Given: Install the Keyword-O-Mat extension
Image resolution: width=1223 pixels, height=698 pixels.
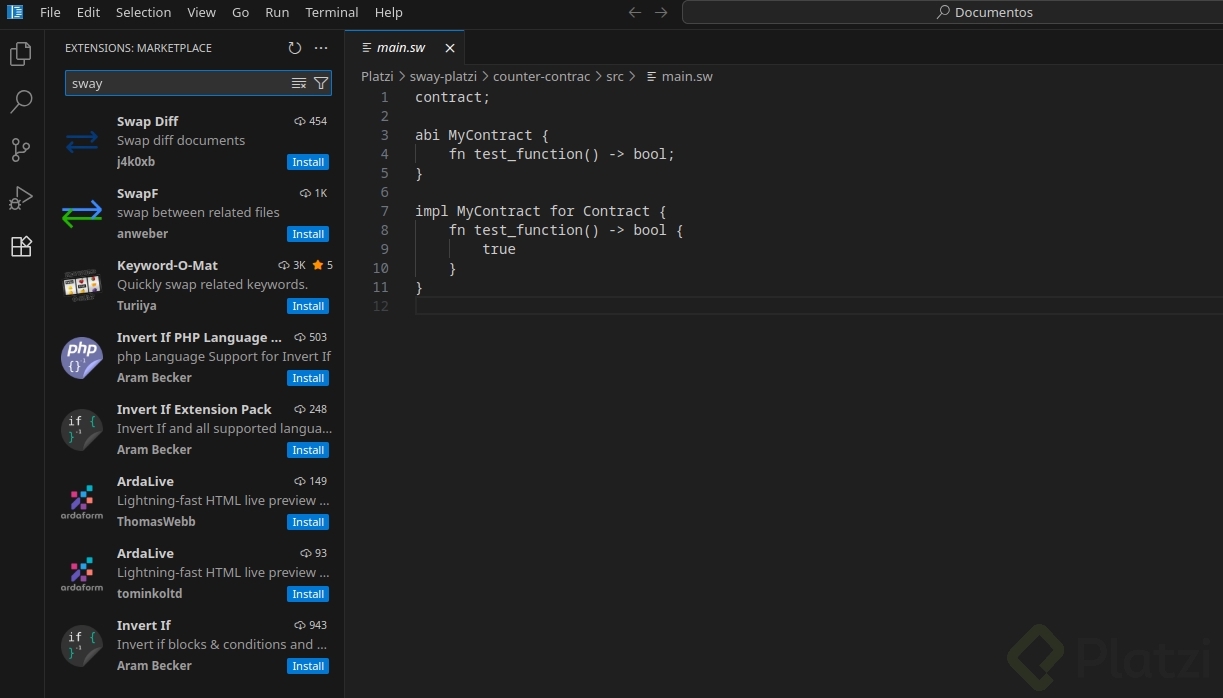Looking at the screenshot, I should (x=308, y=306).
